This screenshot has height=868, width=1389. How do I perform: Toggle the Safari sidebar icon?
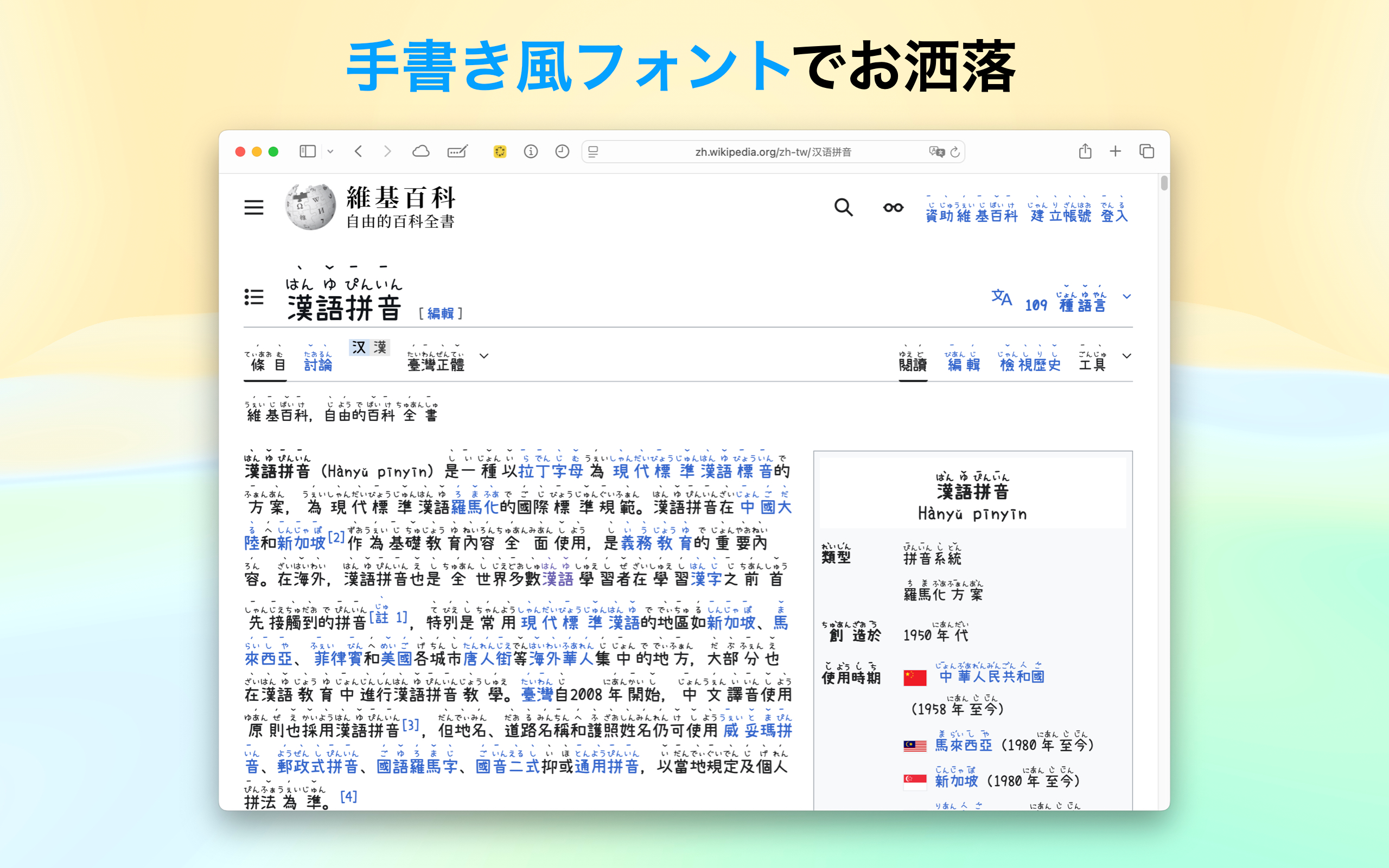click(x=308, y=151)
